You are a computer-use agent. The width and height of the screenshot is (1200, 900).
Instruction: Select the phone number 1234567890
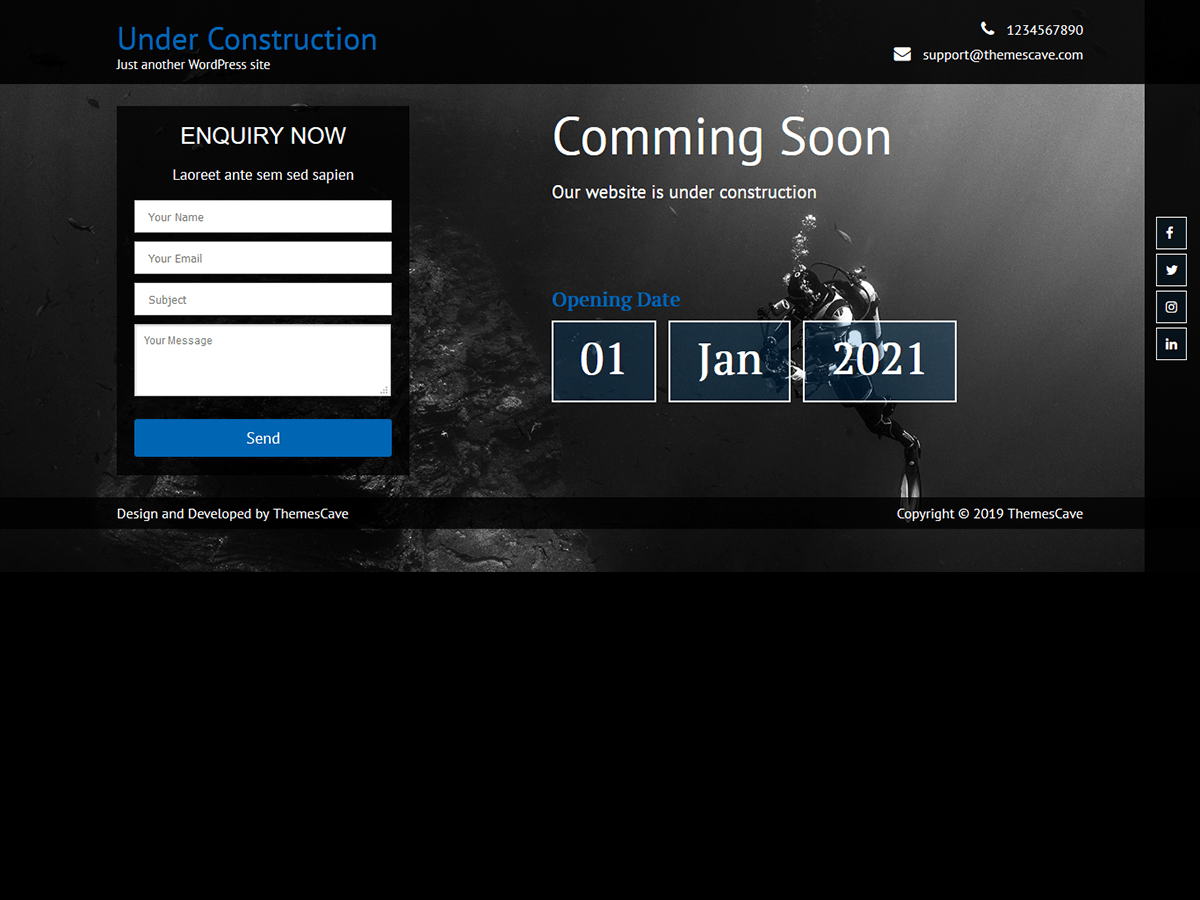tap(1044, 30)
